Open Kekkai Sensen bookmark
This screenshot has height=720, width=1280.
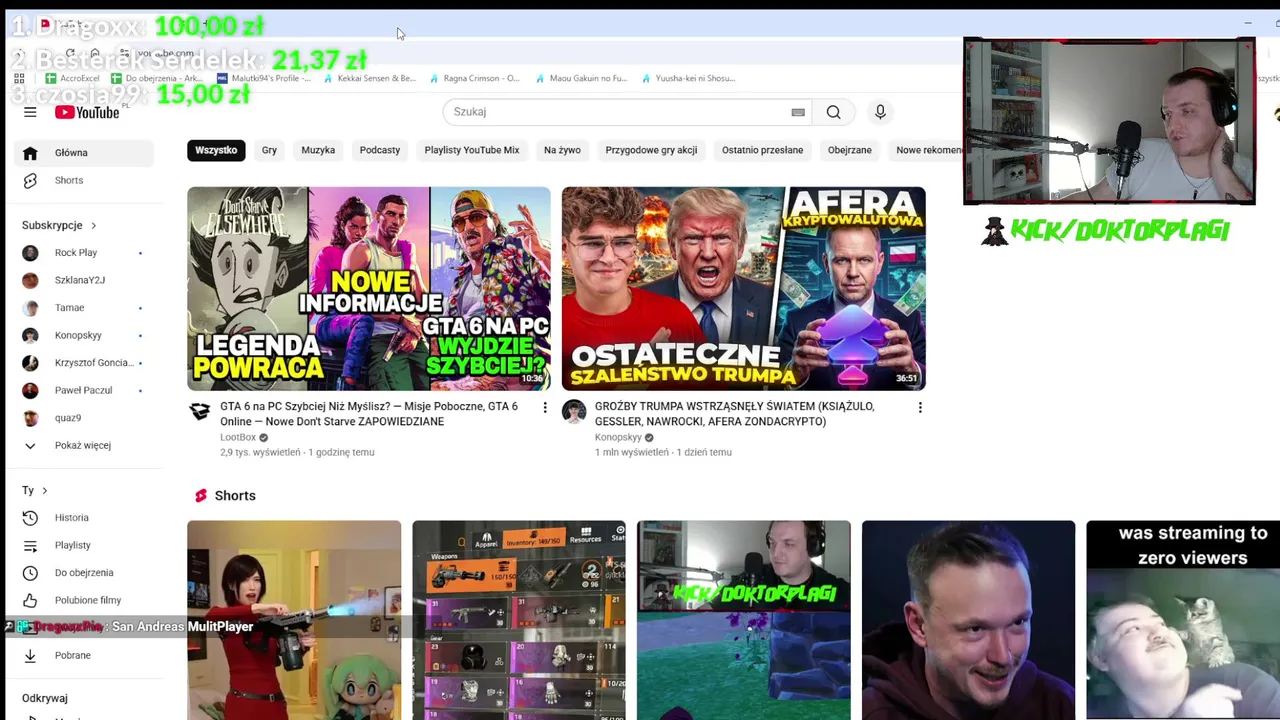pos(370,78)
